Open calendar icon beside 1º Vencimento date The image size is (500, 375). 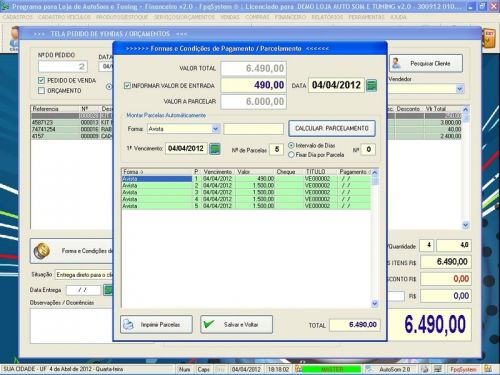click(x=215, y=149)
